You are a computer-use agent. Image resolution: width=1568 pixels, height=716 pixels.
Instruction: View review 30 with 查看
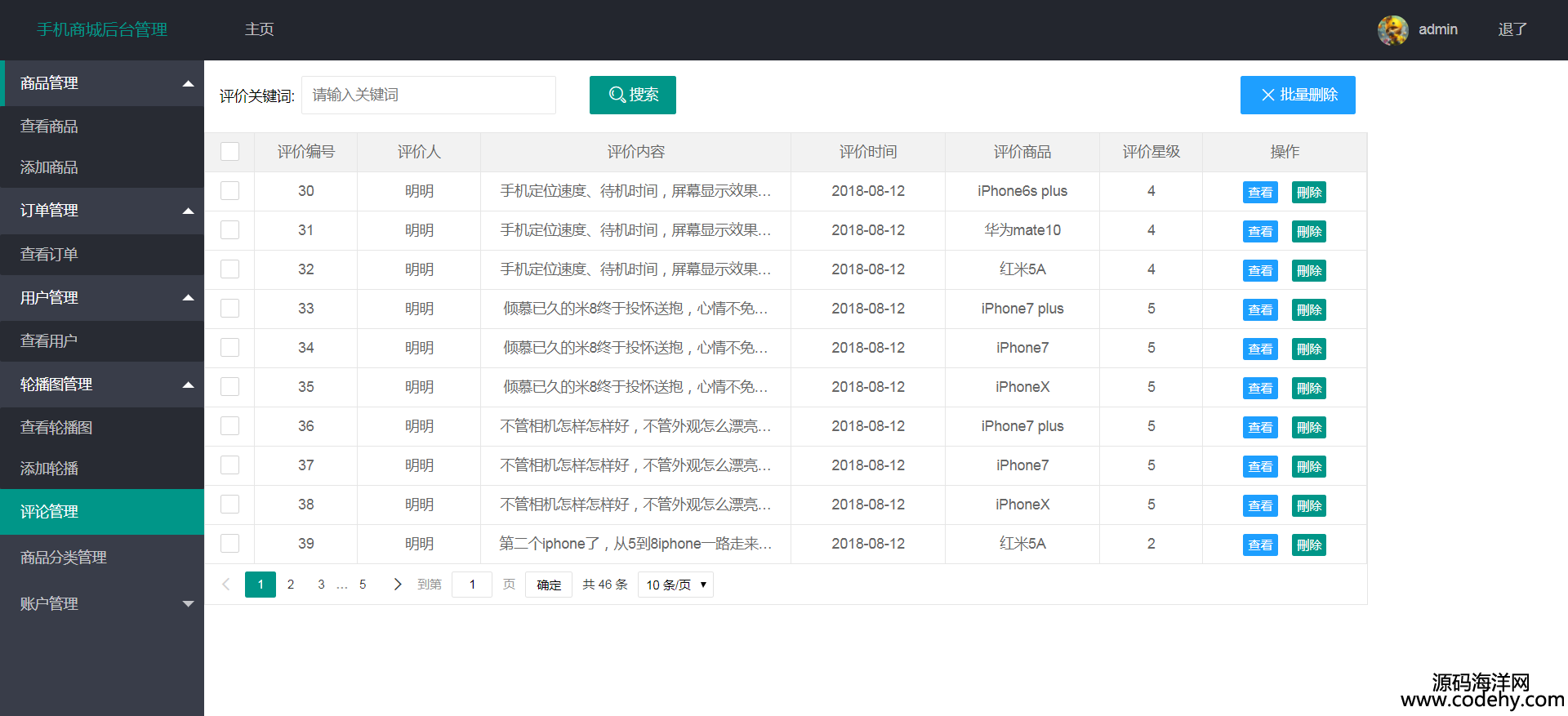[1260, 192]
